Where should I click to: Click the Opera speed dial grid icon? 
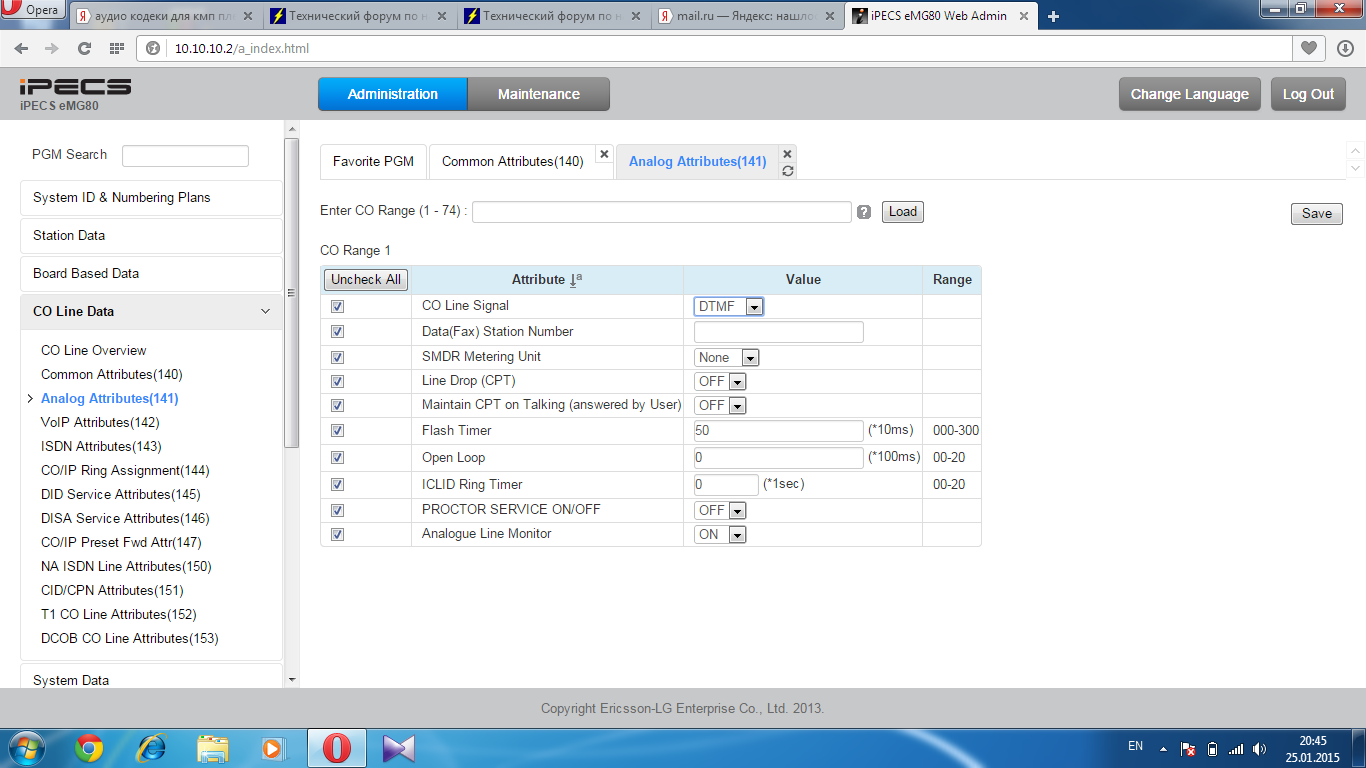(116, 48)
